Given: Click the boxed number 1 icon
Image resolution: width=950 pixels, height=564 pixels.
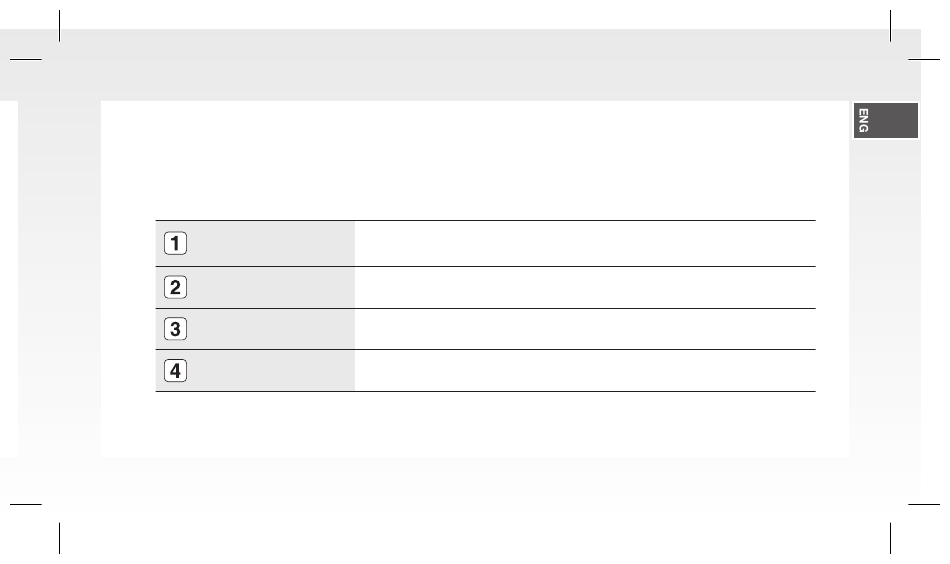Looking at the screenshot, I should pyautogui.click(x=175, y=244).
